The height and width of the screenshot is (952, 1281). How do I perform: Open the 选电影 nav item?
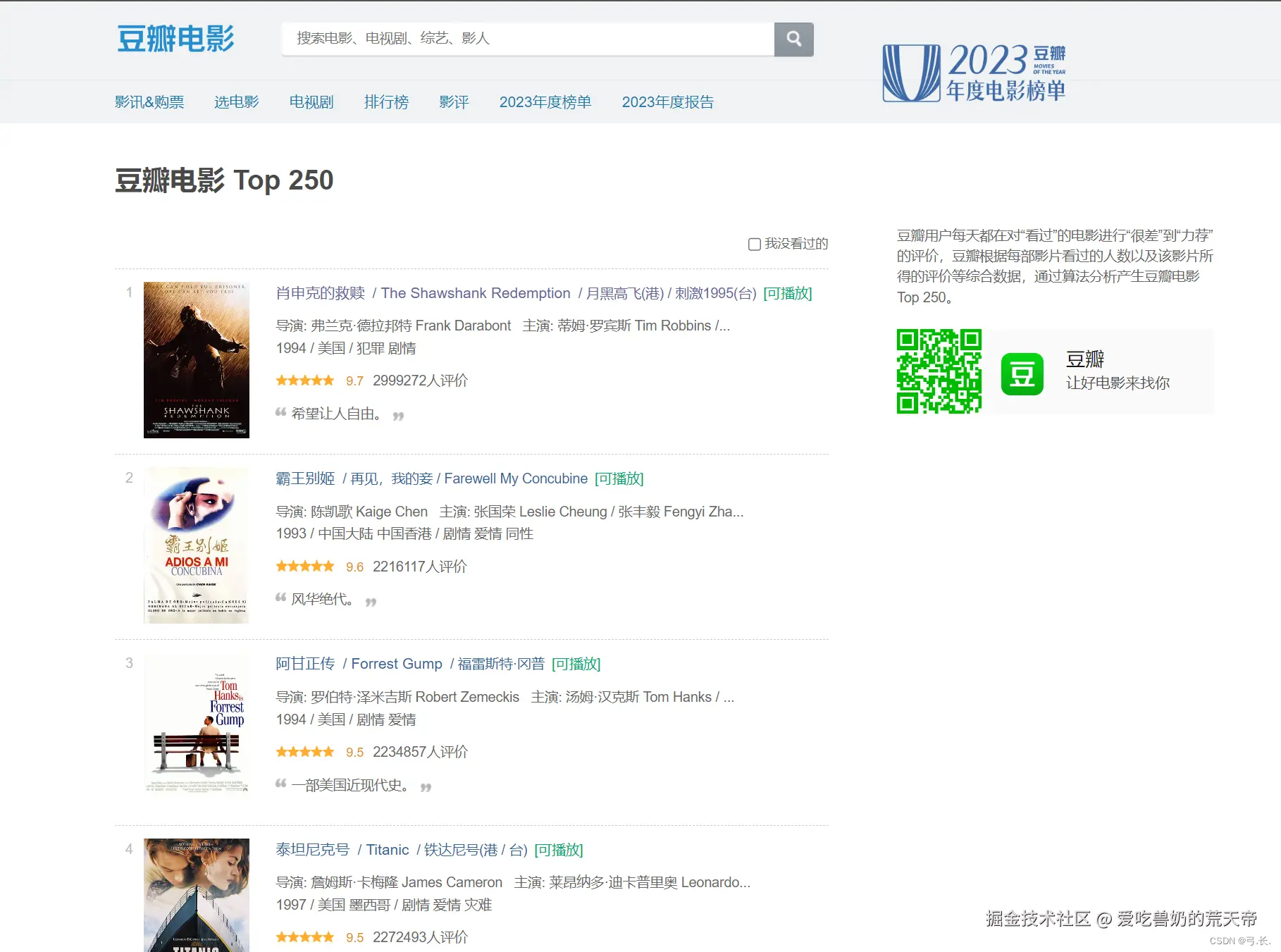click(x=237, y=102)
